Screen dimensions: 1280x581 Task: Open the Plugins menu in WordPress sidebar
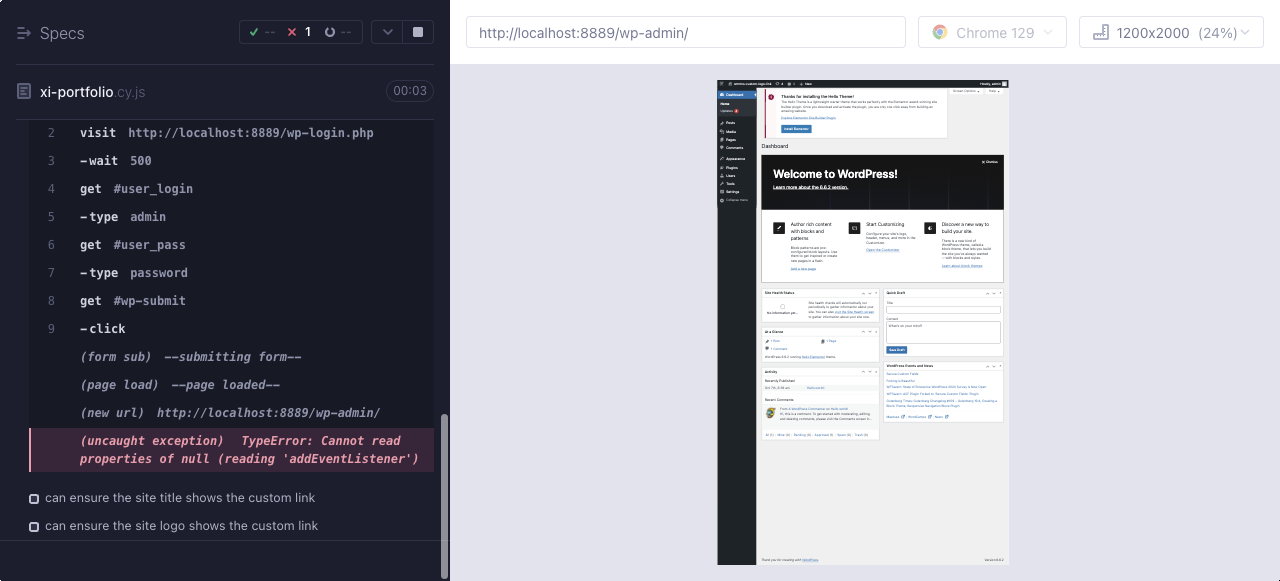730,167
